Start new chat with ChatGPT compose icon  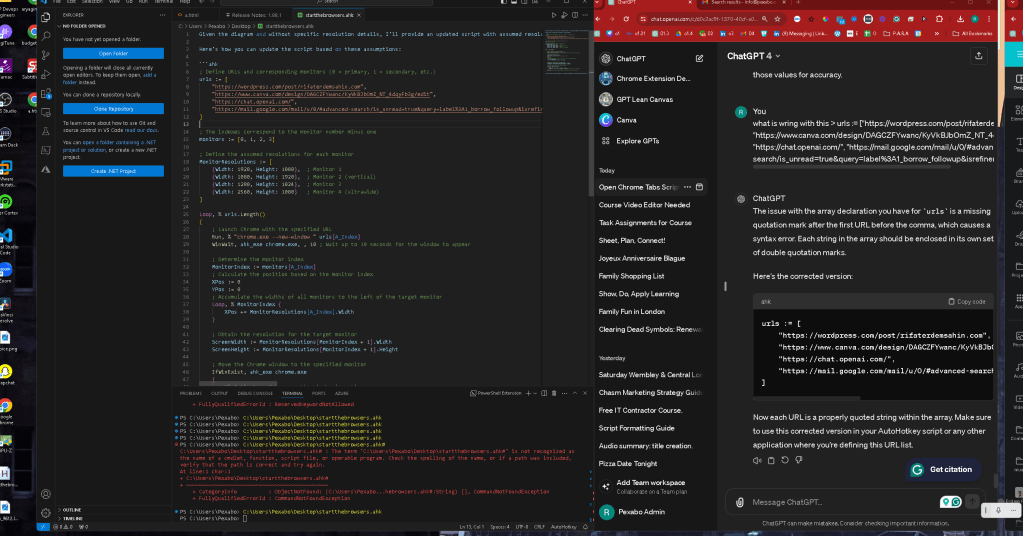[x=699, y=59]
